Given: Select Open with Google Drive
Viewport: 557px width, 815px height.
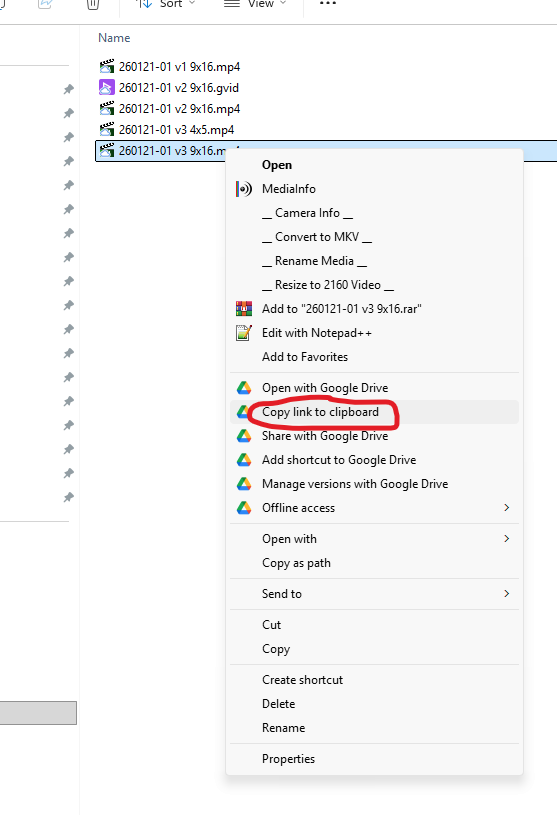Looking at the screenshot, I should 374,388.
